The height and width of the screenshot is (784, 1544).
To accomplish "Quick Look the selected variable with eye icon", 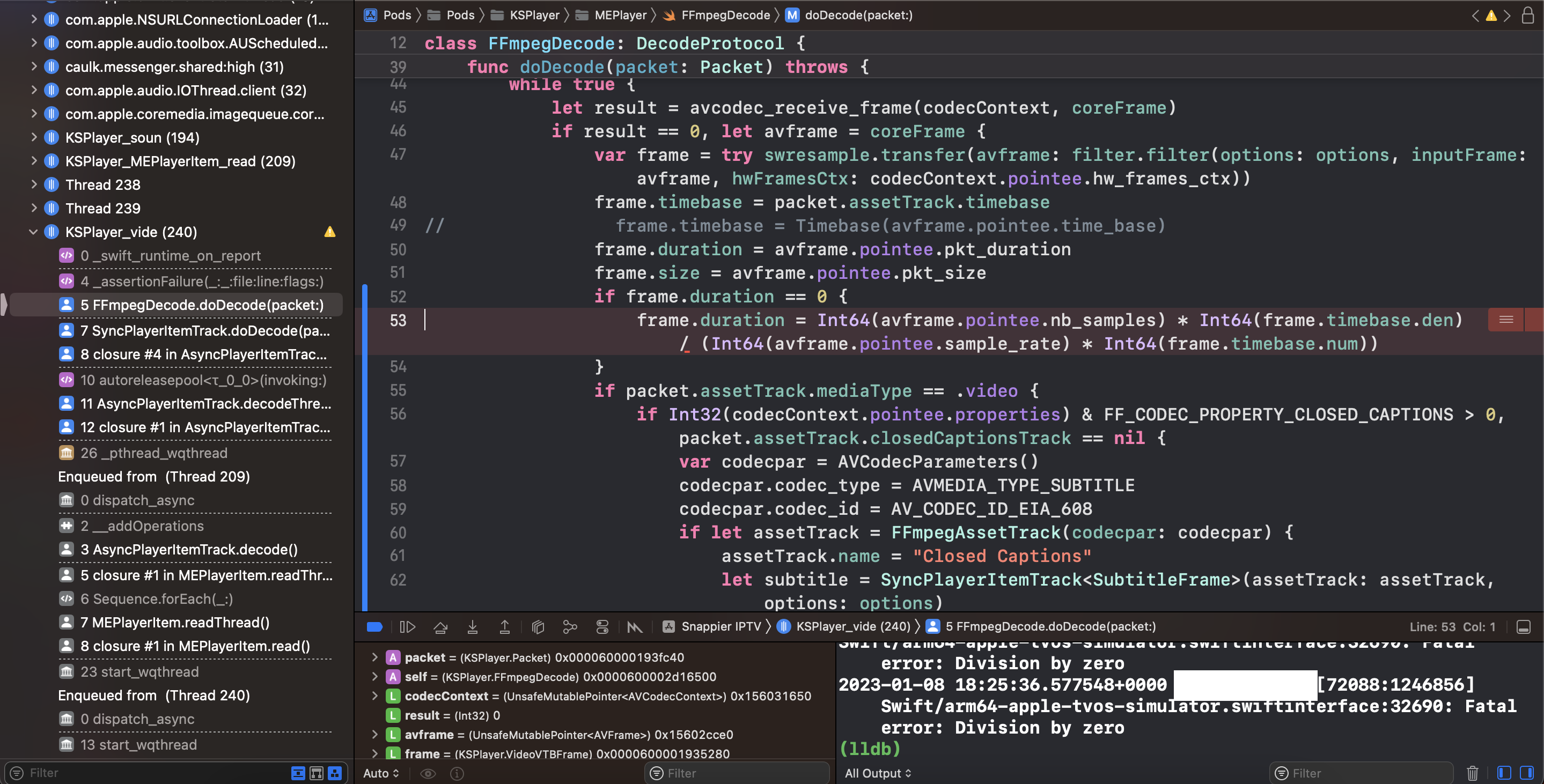I will (428, 773).
